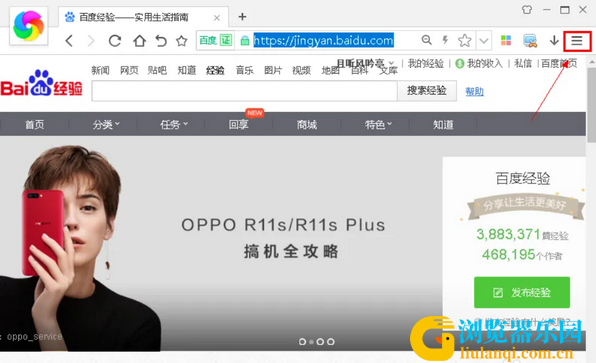Image resolution: width=596 pixels, height=363 pixels.
Task: Open the colorful extensions grid icon
Action: click(x=506, y=40)
